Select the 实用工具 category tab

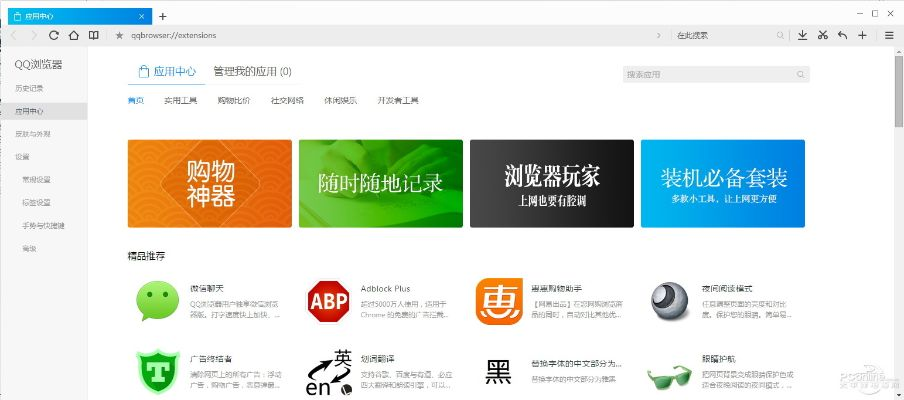pyautogui.click(x=181, y=101)
